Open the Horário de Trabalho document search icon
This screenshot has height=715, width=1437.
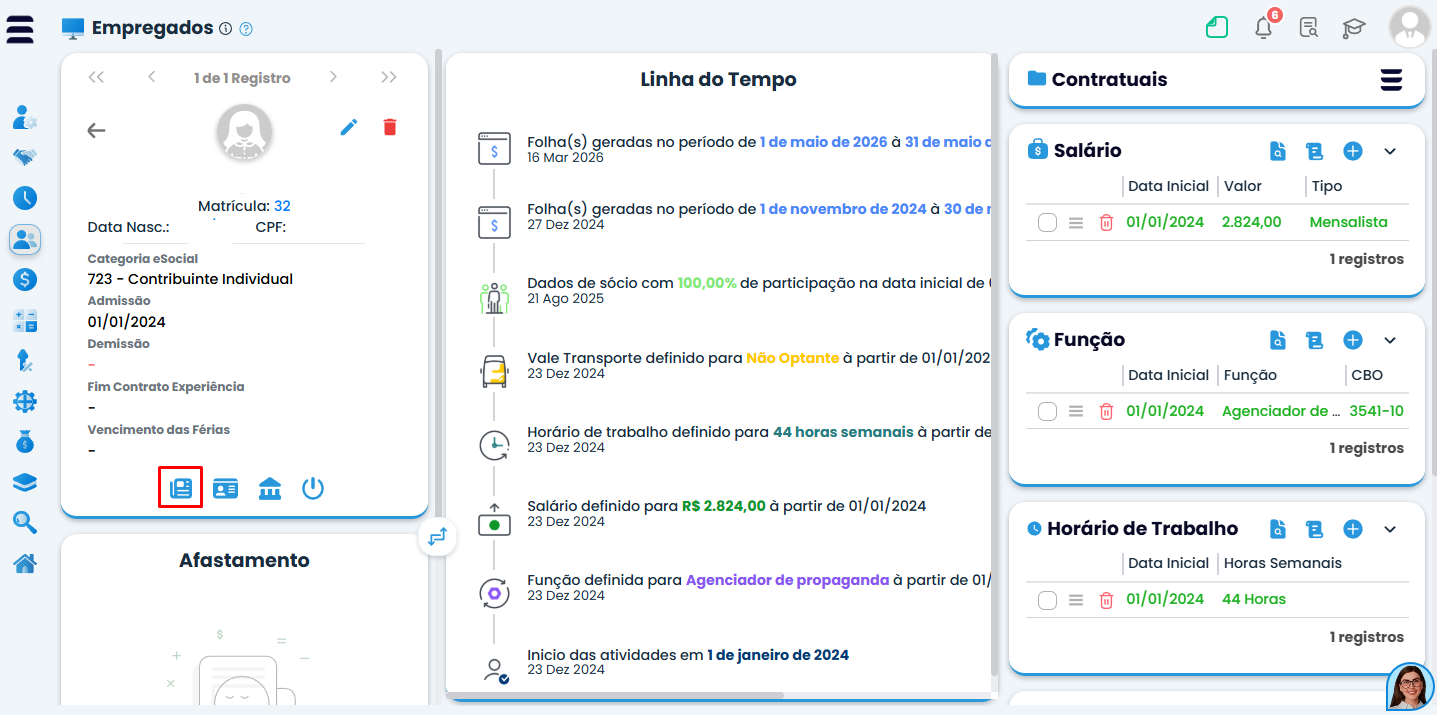[1277, 529]
